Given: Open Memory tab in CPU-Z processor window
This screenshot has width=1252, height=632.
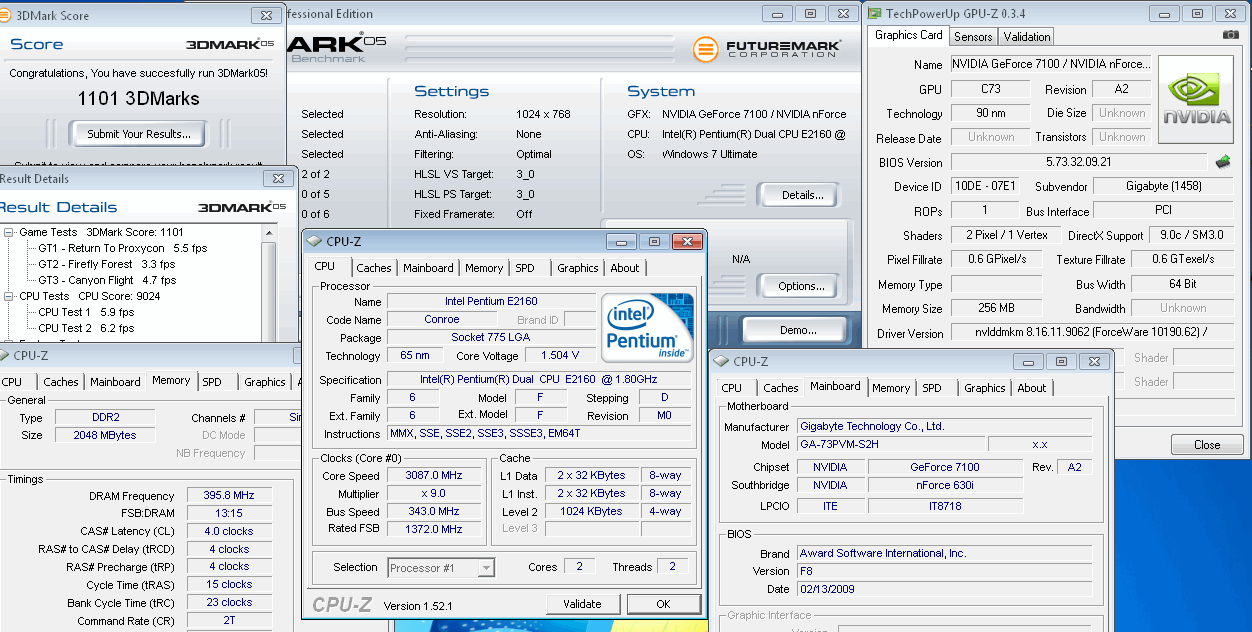Looking at the screenshot, I should click(484, 268).
